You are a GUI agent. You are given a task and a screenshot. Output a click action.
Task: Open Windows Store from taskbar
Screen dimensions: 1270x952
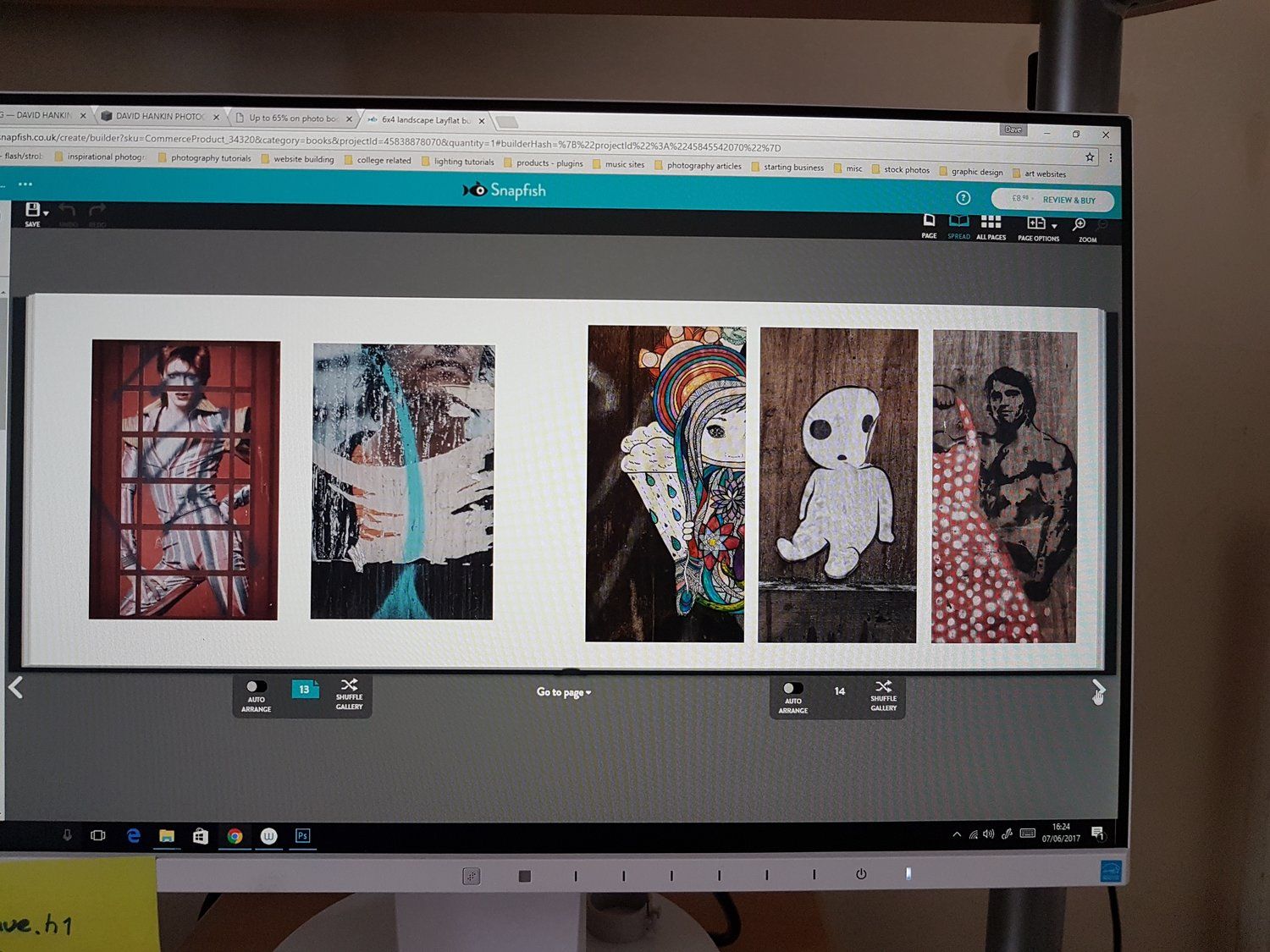point(201,836)
